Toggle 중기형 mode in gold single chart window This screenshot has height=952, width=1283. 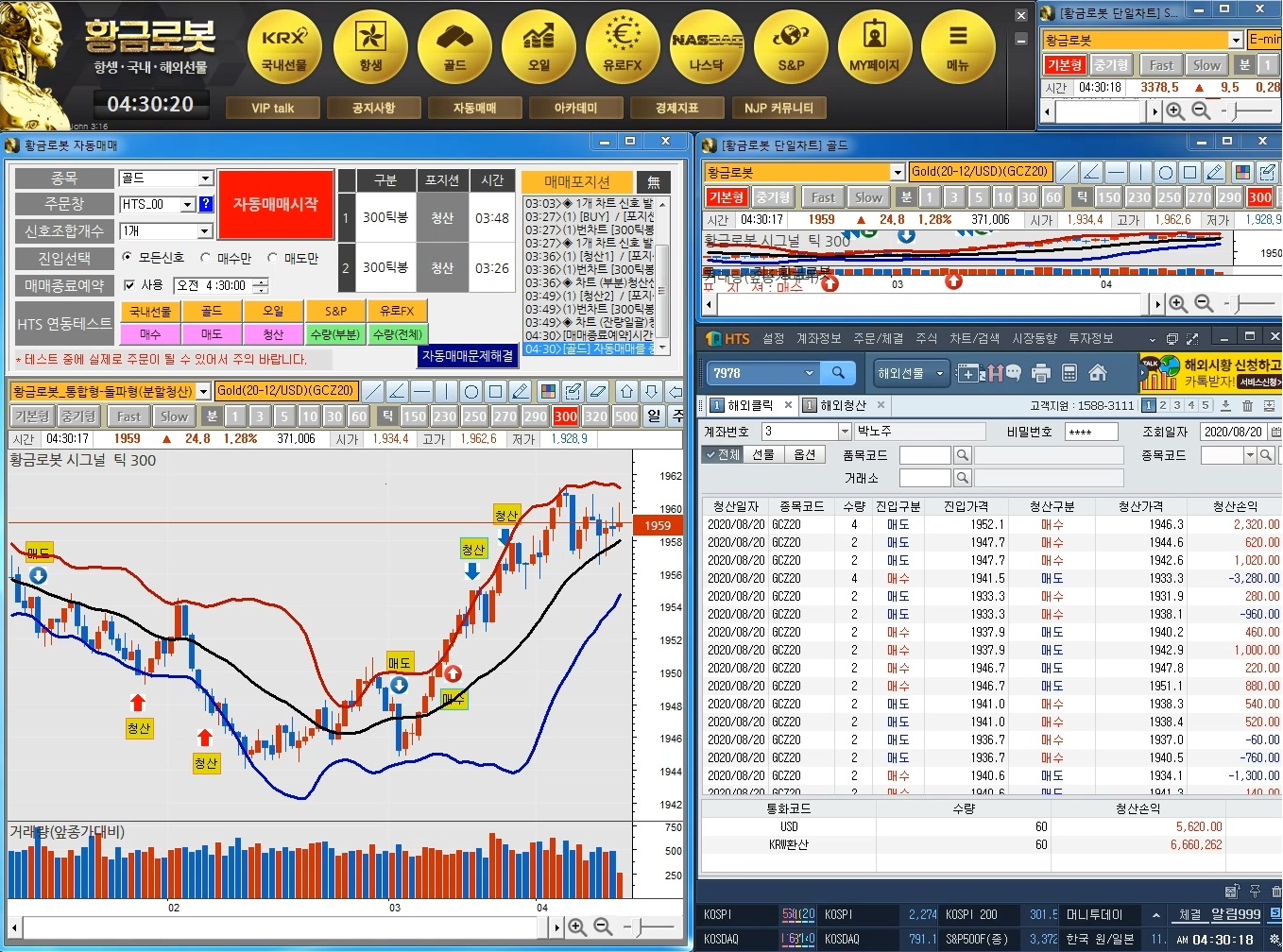point(773,197)
